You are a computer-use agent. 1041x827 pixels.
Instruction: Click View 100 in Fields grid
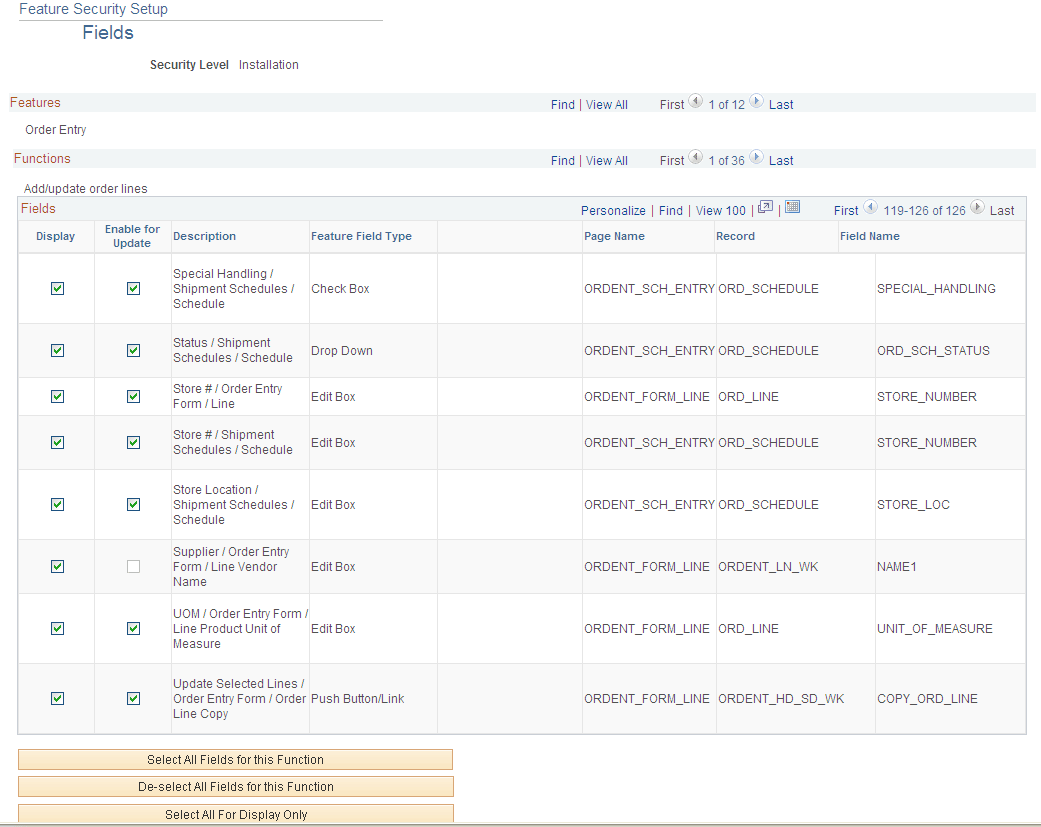(x=720, y=210)
